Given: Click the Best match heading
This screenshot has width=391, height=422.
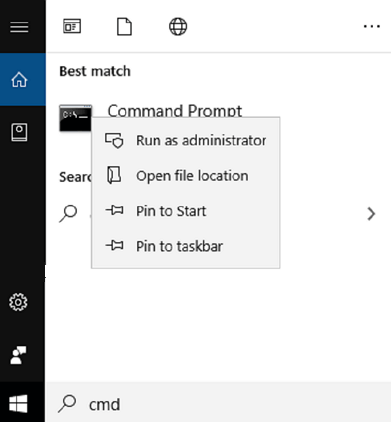Looking at the screenshot, I should click(95, 71).
